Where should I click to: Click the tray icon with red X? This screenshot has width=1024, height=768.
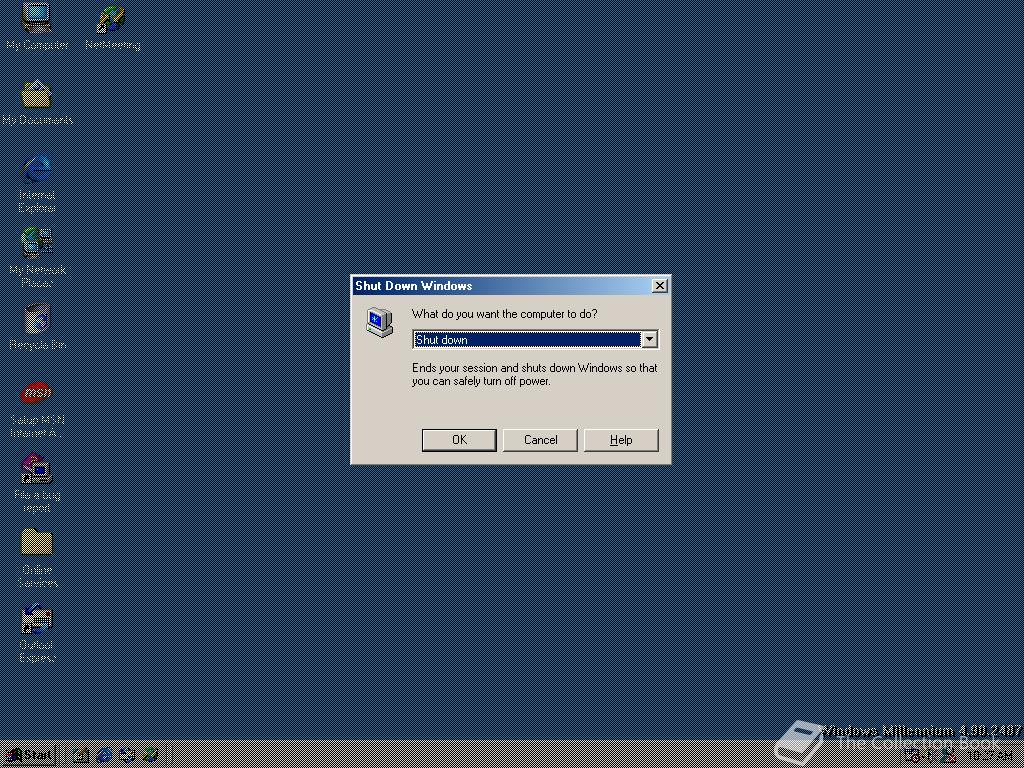tap(948, 756)
